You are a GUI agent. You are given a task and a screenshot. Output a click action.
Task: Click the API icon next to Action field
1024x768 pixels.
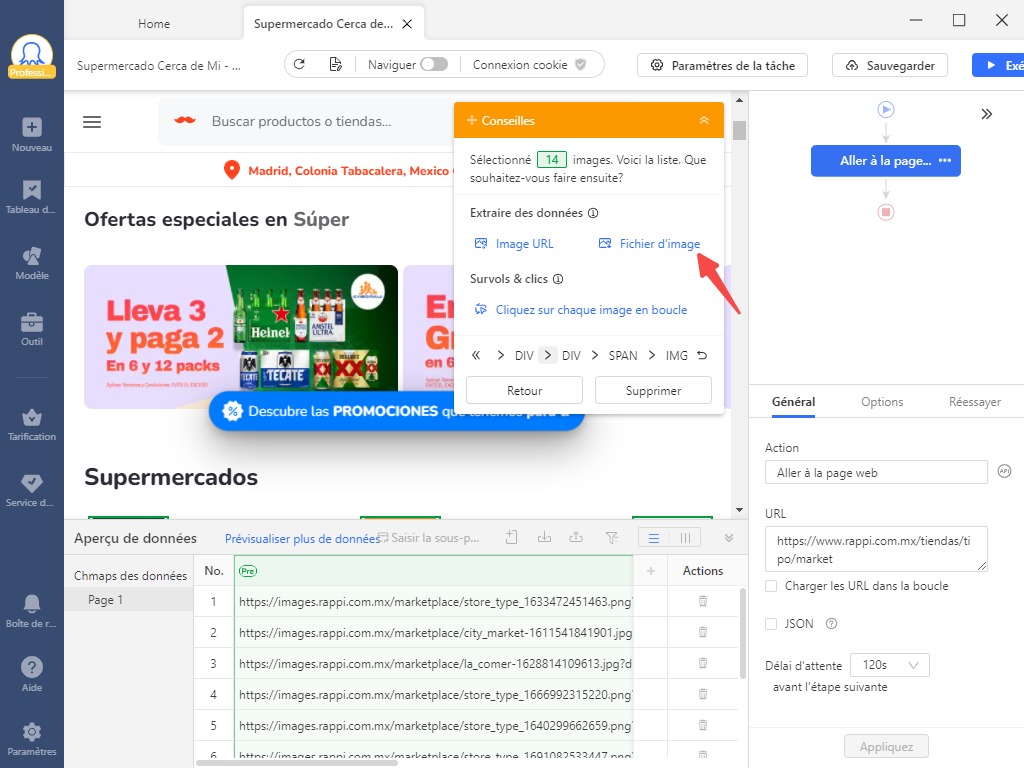click(x=1004, y=471)
